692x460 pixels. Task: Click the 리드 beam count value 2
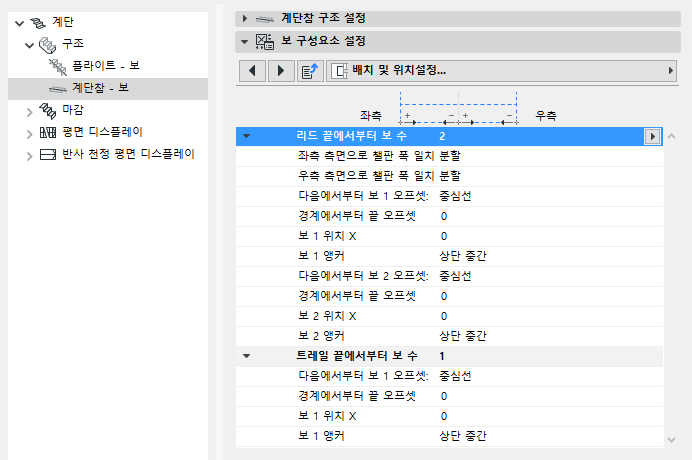coord(442,136)
